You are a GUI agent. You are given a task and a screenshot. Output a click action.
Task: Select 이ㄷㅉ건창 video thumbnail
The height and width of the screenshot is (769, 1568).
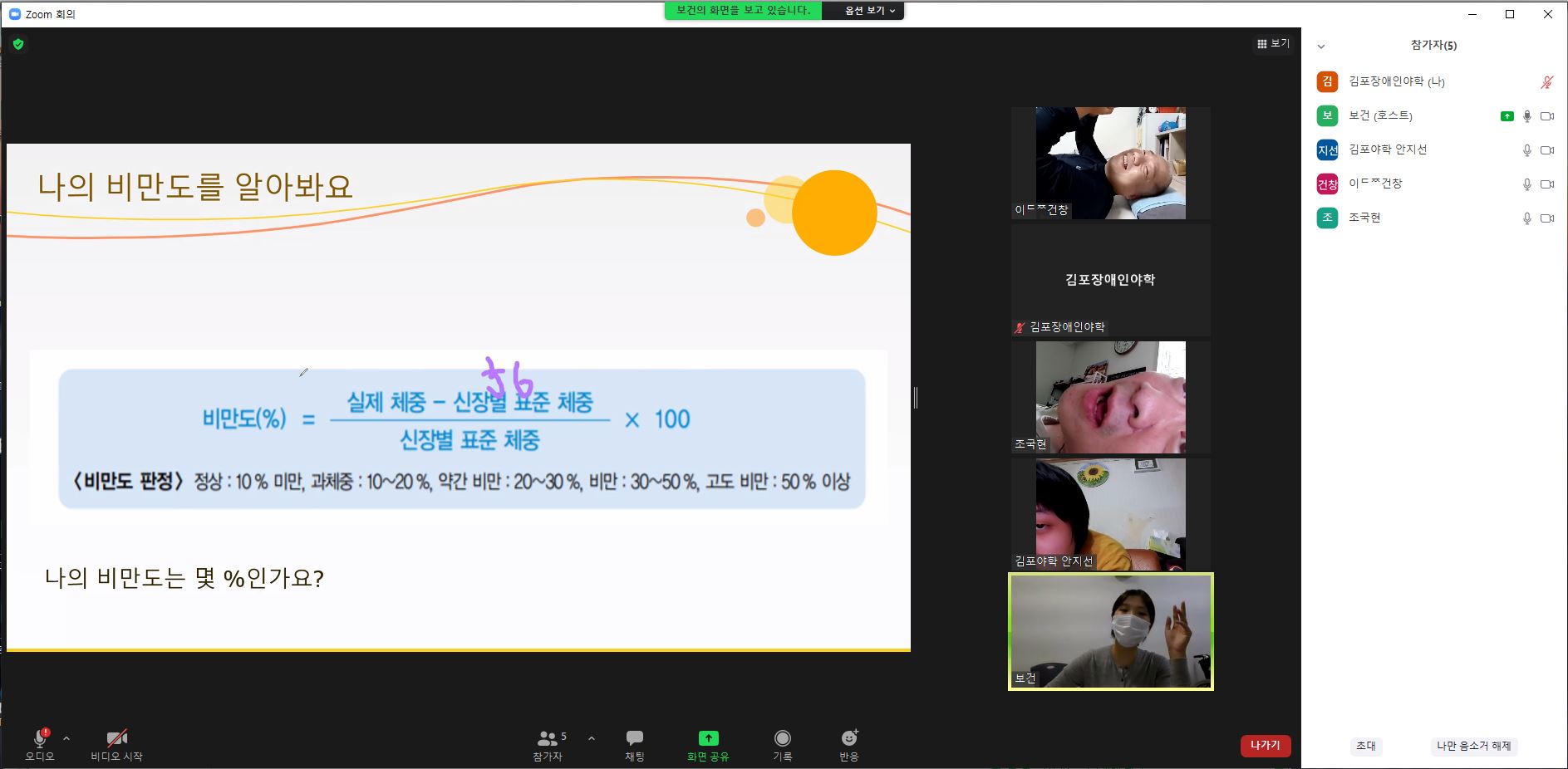pyautogui.click(x=1111, y=163)
